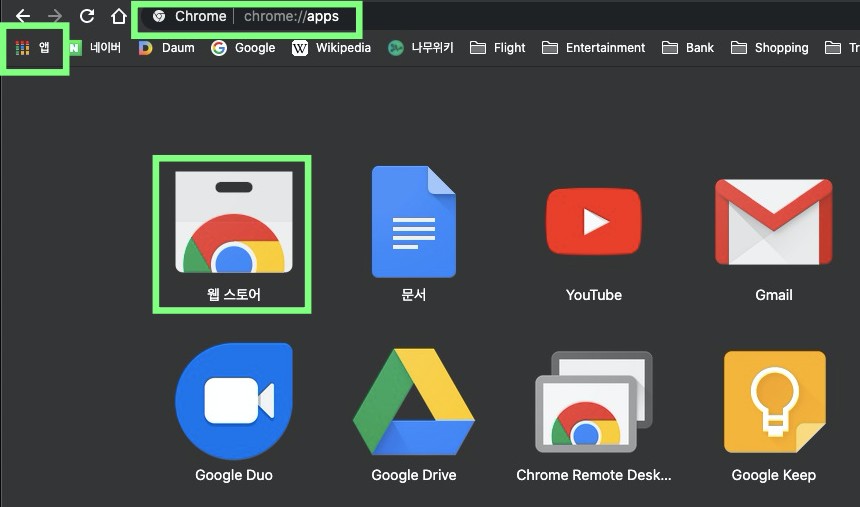860x507 pixels.
Task: Expand the Flight bookmark folder
Action: pos(498,47)
